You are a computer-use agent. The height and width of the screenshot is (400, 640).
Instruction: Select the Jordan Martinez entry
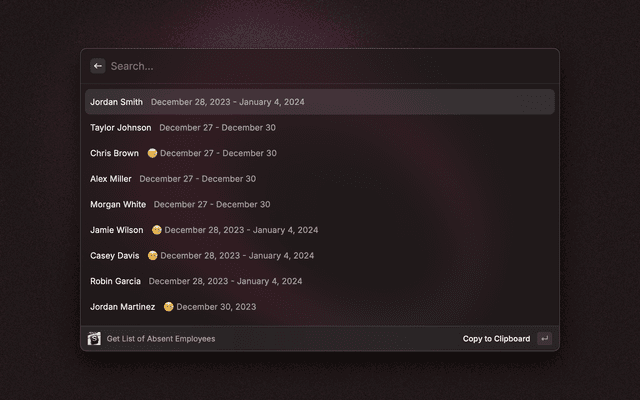point(123,307)
